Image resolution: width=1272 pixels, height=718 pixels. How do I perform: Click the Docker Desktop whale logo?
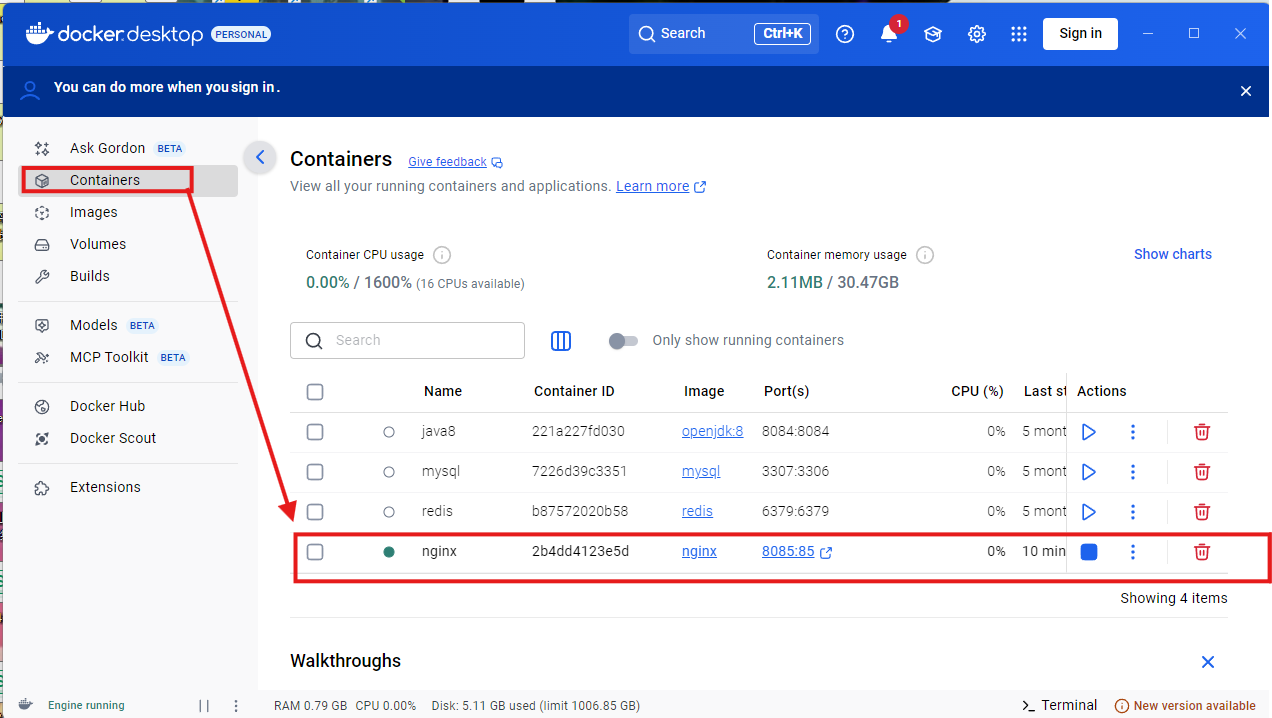(39, 33)
